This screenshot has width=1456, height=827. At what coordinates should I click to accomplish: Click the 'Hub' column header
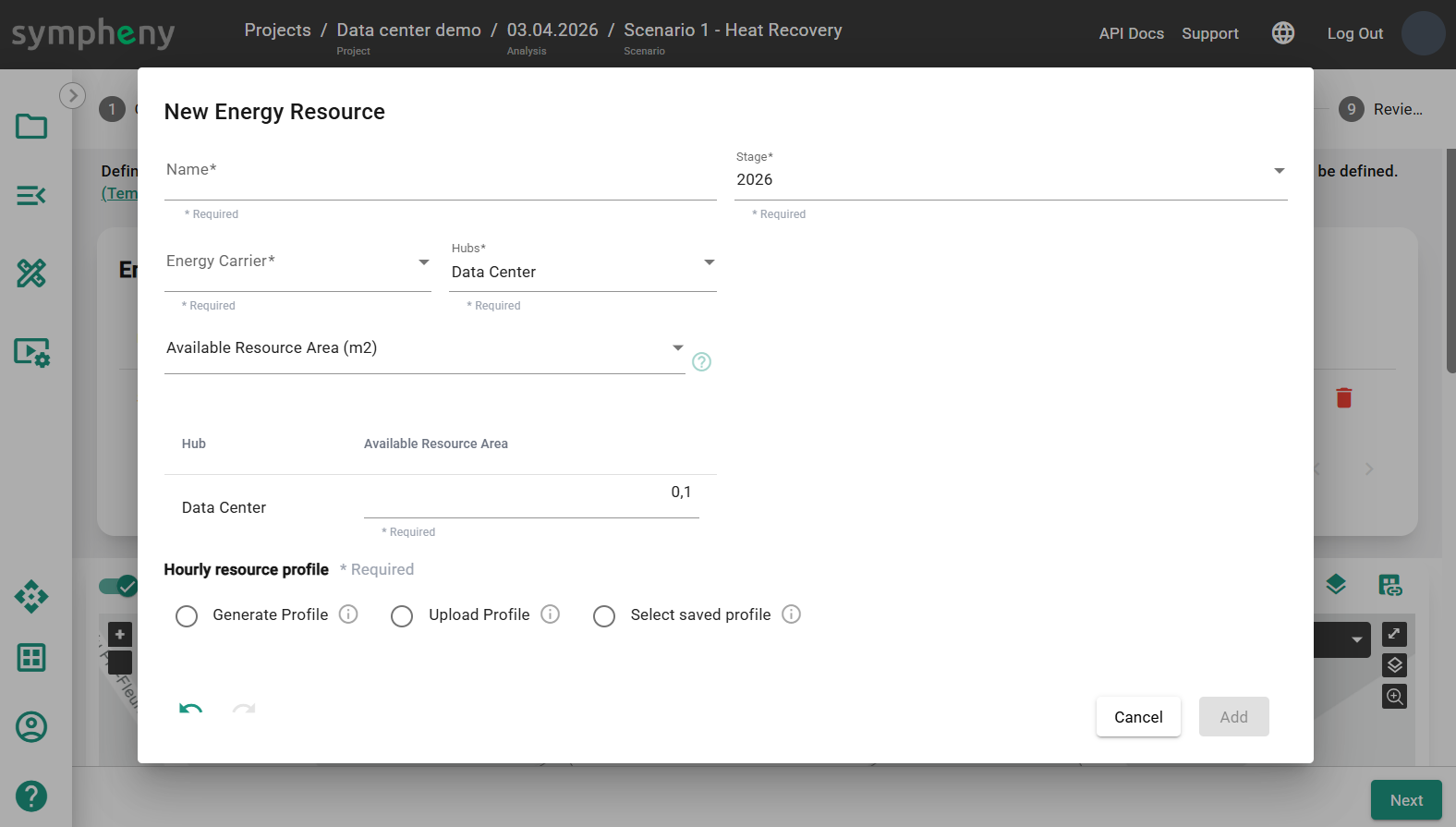click(194, 444)
